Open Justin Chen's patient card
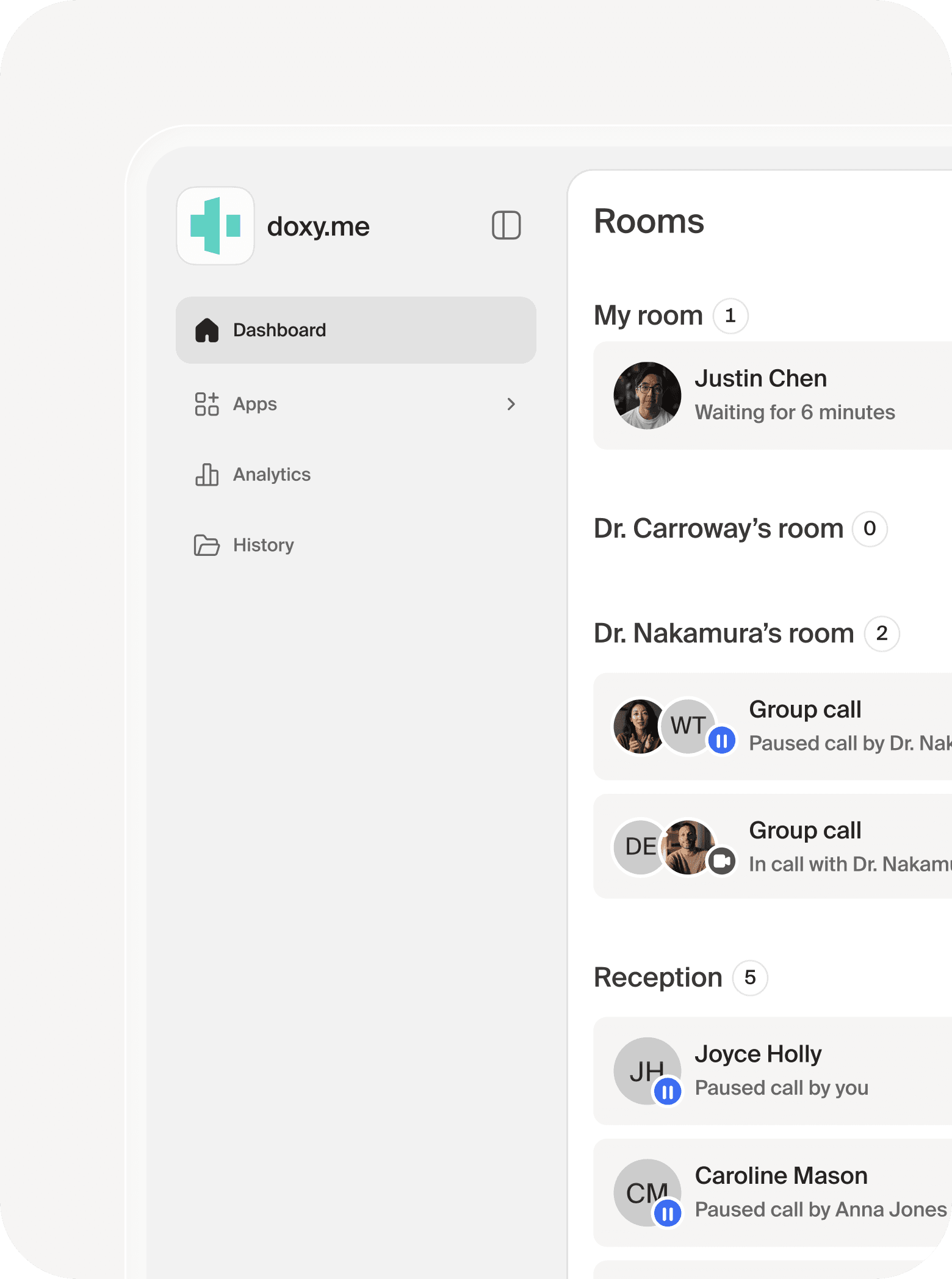952x1279 pixels. tap(773, 395)
